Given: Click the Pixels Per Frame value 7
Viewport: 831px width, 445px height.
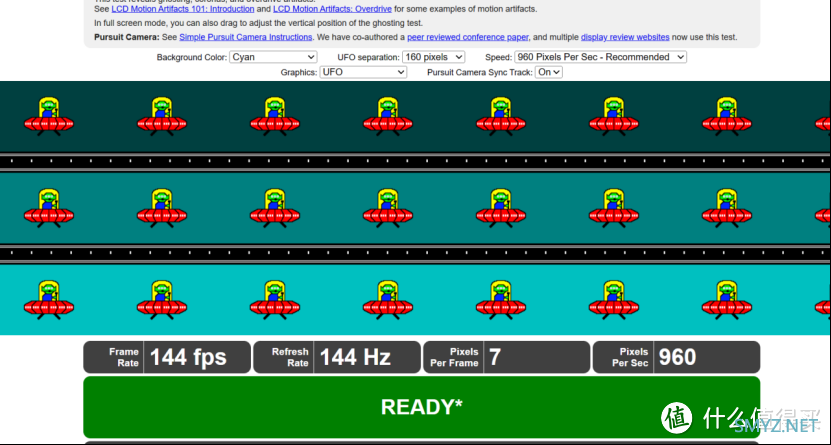Looking at the screenshot, I should [x=494, y=357].
